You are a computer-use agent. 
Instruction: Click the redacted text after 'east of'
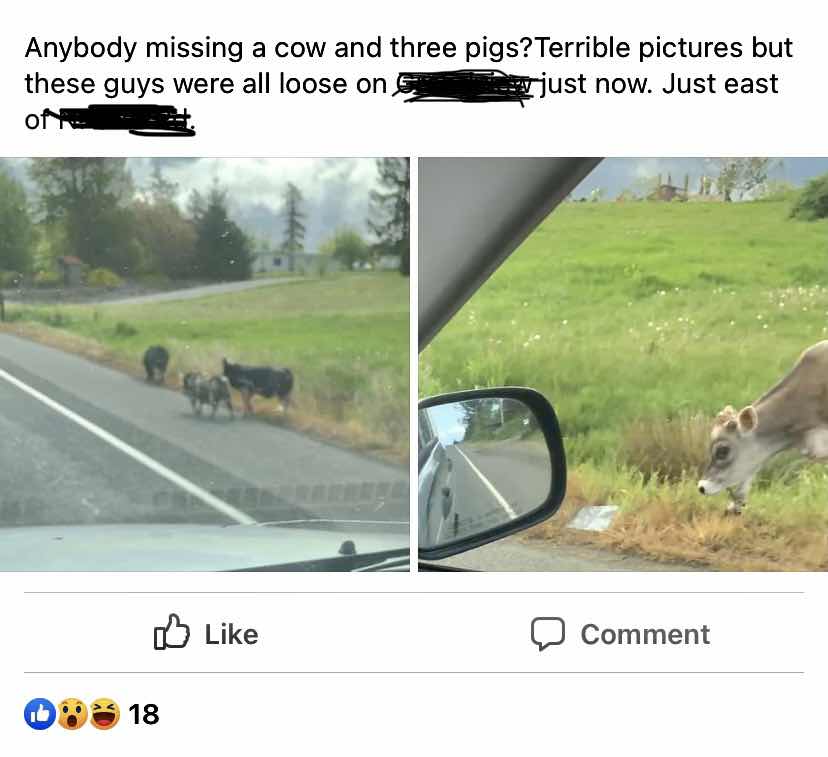[124, 120]
